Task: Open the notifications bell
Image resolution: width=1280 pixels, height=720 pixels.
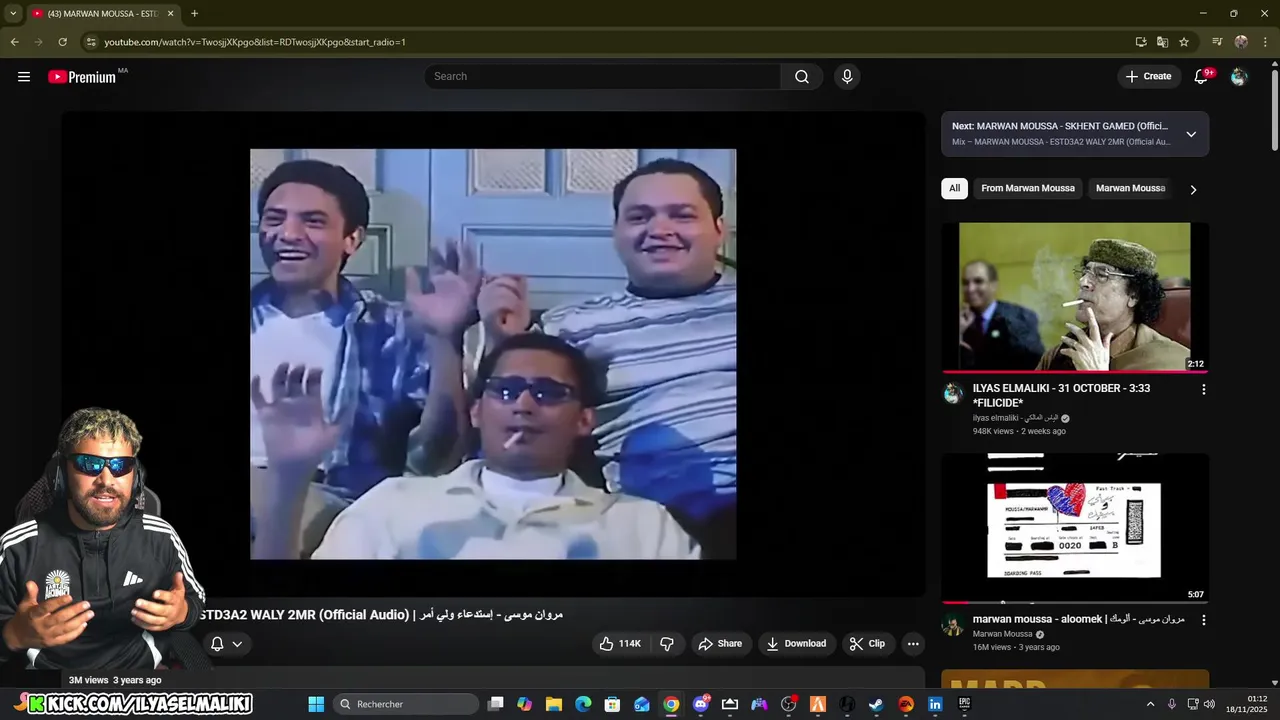Action: coord(1202,76)
